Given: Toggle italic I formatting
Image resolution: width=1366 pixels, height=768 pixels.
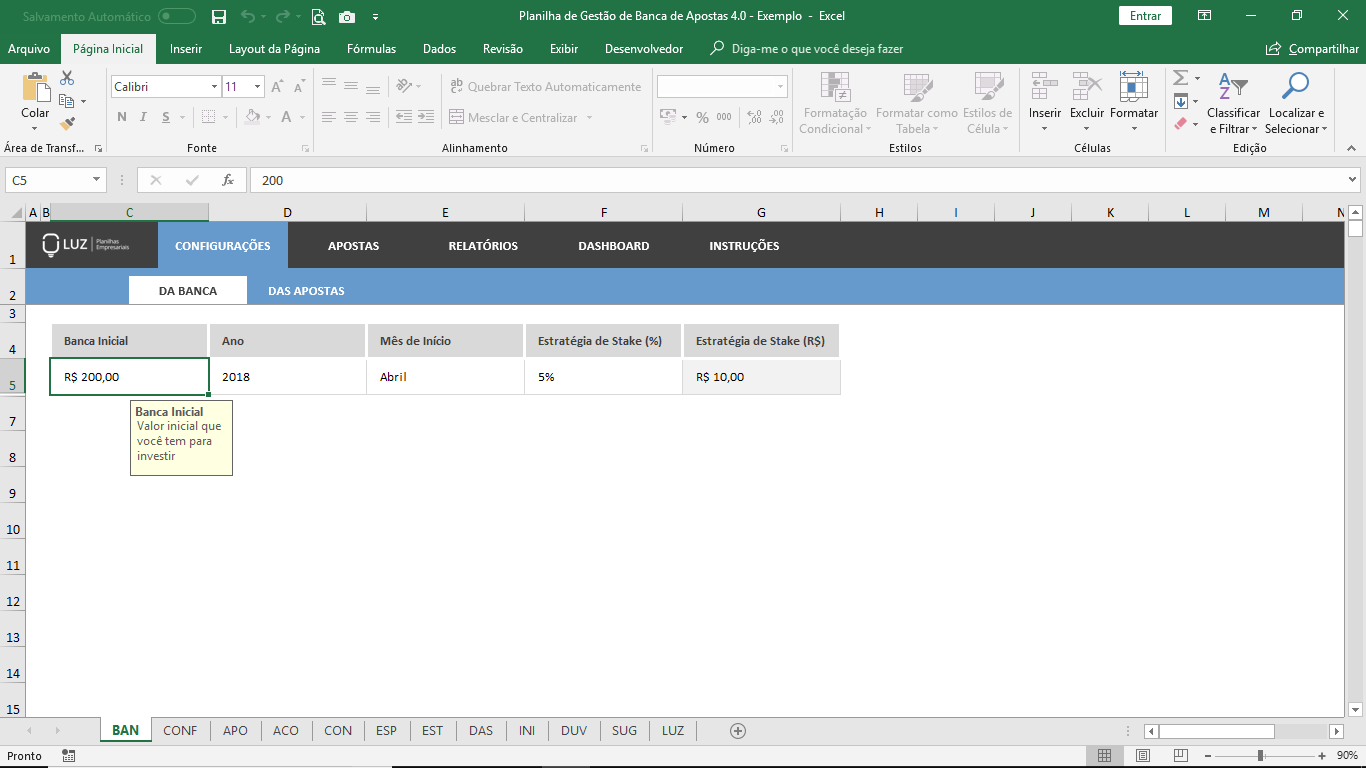Looking at the screenshot, I should [x=143, y=117].
